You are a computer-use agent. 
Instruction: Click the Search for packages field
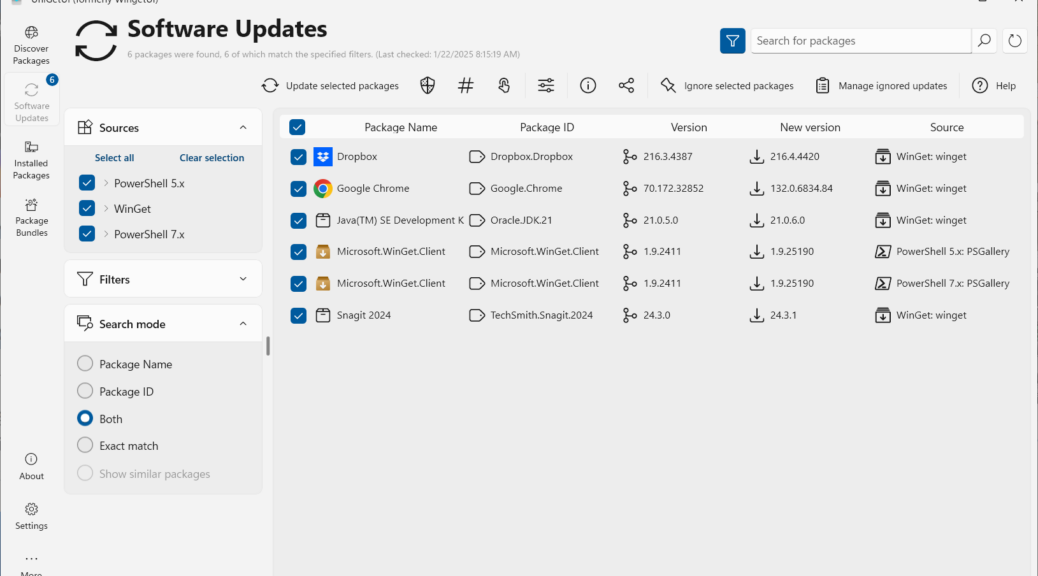(861, 41)
